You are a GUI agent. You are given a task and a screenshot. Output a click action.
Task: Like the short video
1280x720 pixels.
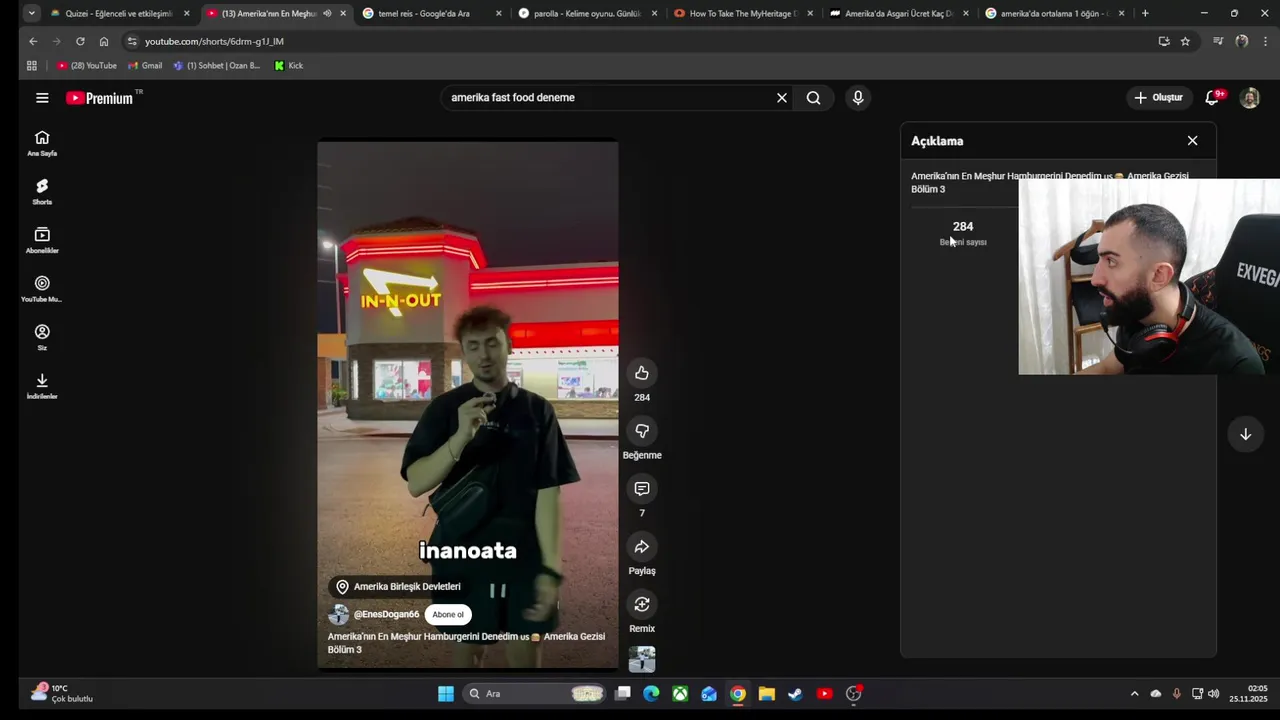tap(642, 373)
